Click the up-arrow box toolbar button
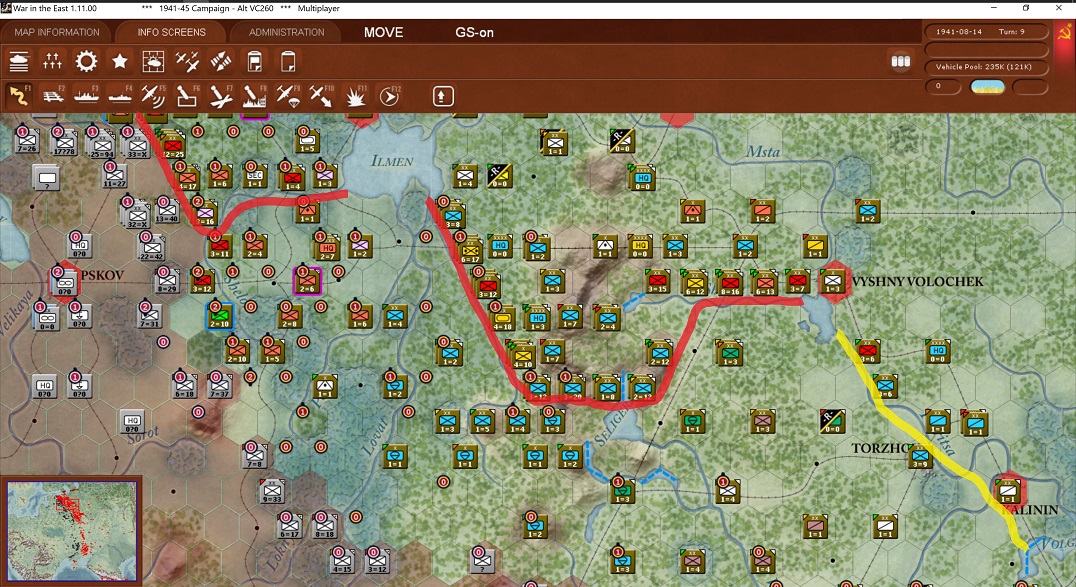 point(443,96)
